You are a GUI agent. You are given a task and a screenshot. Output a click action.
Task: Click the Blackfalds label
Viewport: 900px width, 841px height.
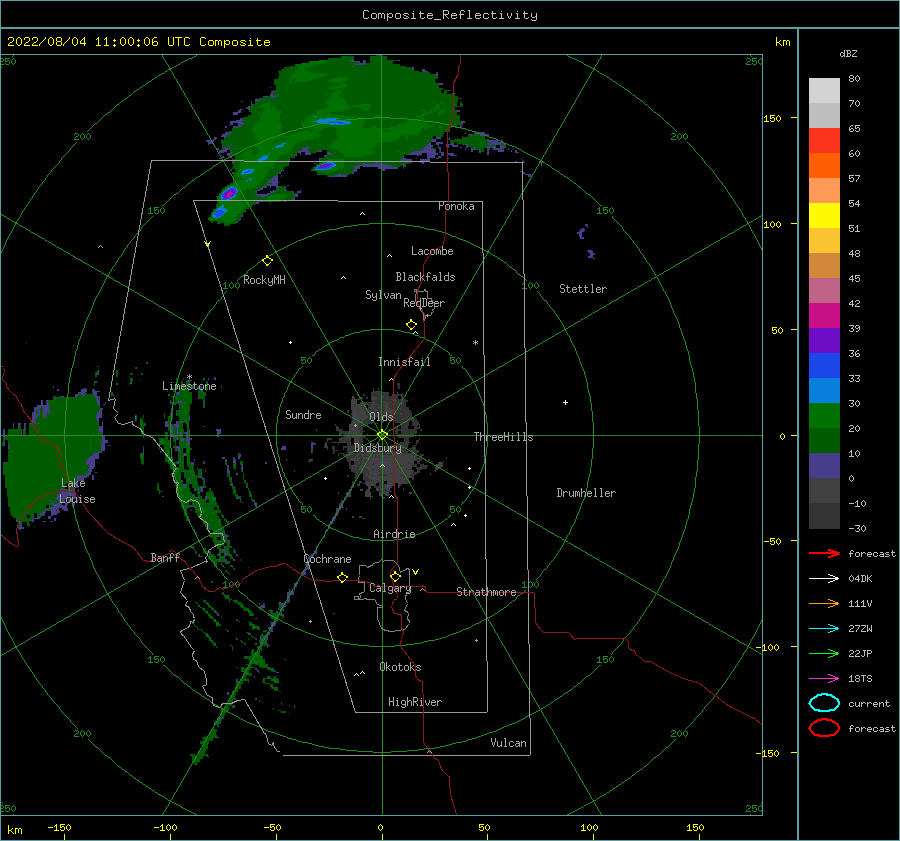[x=425, y=277]
